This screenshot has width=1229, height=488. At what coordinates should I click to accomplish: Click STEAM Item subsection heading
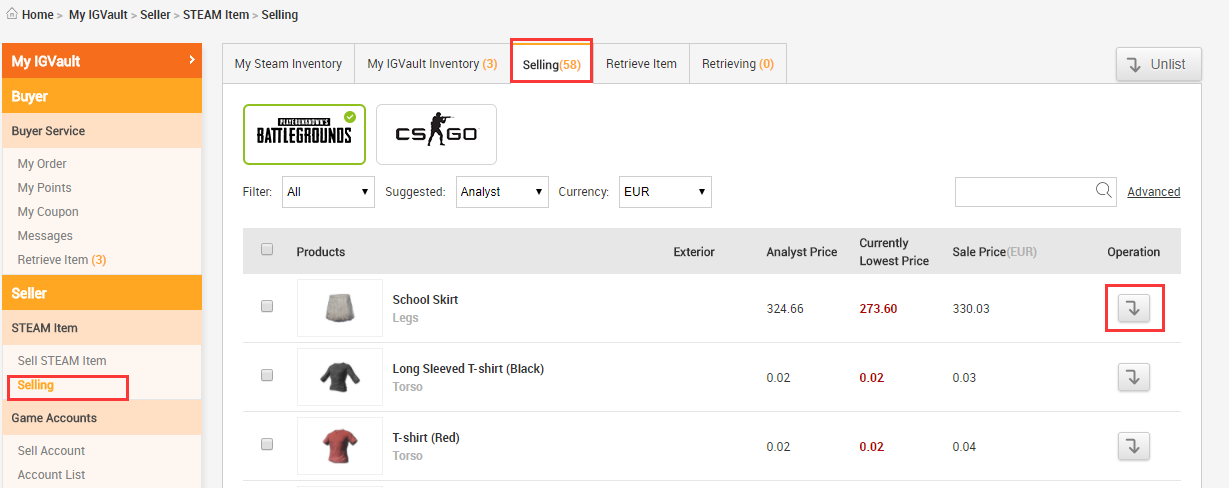click(x=102, y=328)
